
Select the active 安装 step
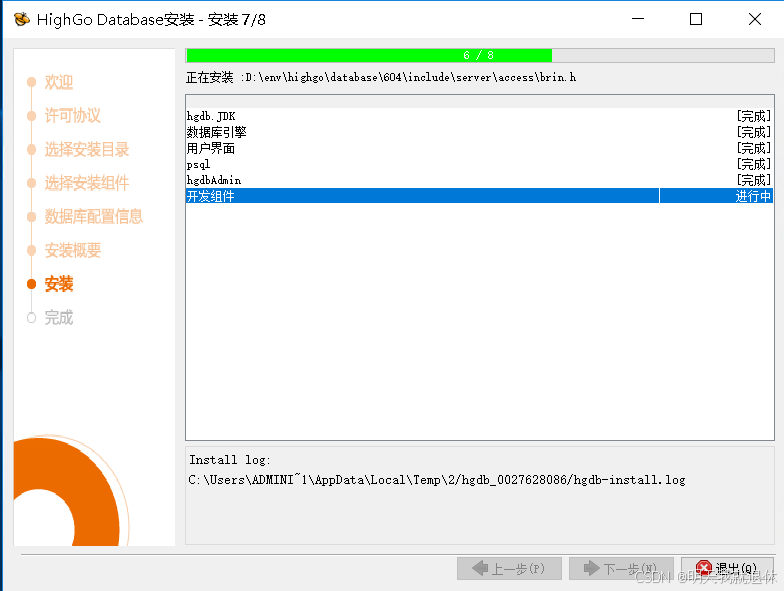[58, 284]
